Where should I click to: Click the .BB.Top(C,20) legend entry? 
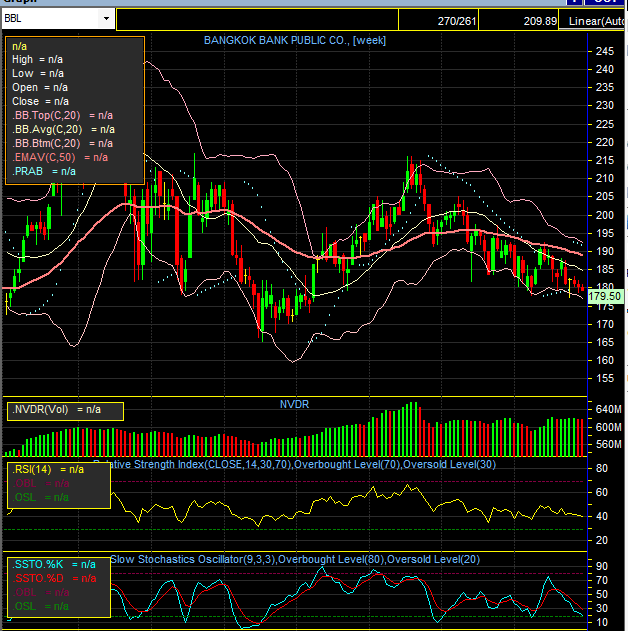(62, 115)
